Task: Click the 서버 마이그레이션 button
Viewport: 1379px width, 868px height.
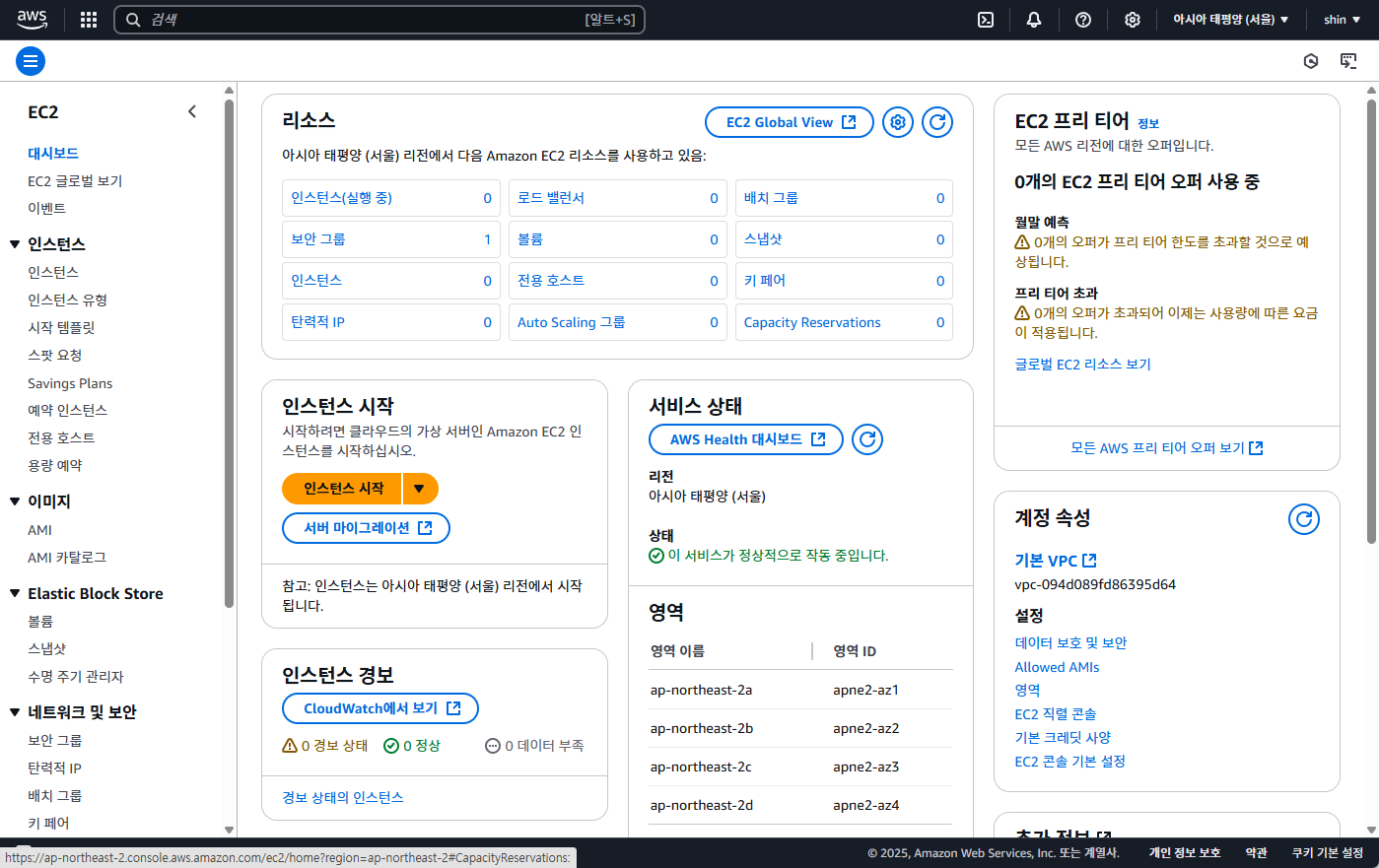Action: pos(366,528)
